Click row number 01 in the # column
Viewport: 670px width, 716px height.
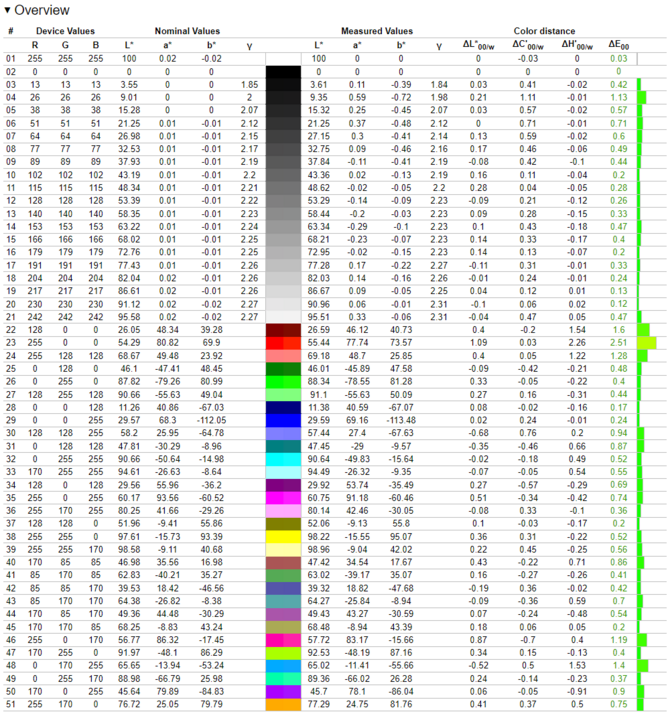tap(12, 59)
